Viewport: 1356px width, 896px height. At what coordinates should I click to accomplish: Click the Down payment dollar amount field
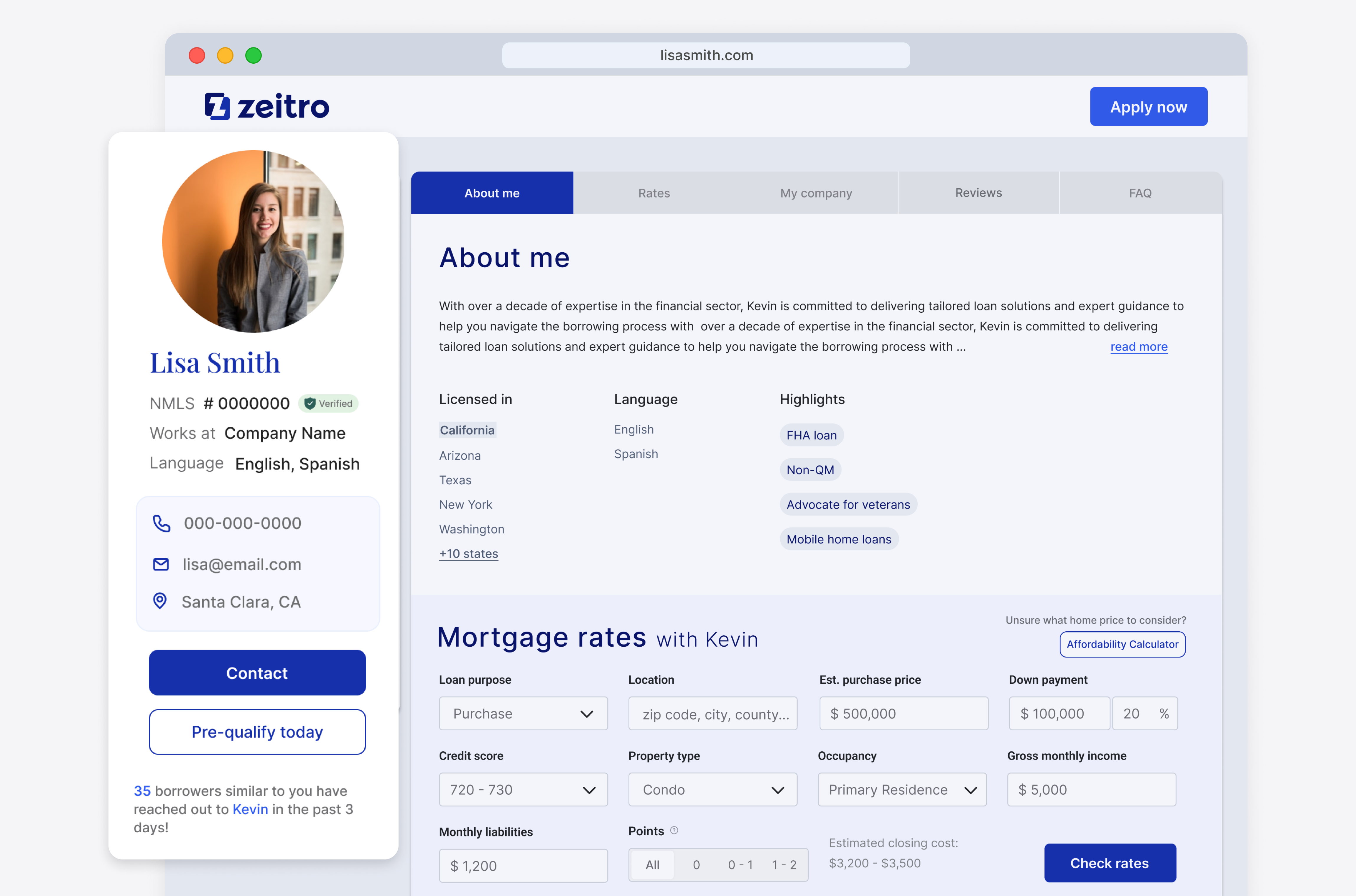1059,714
